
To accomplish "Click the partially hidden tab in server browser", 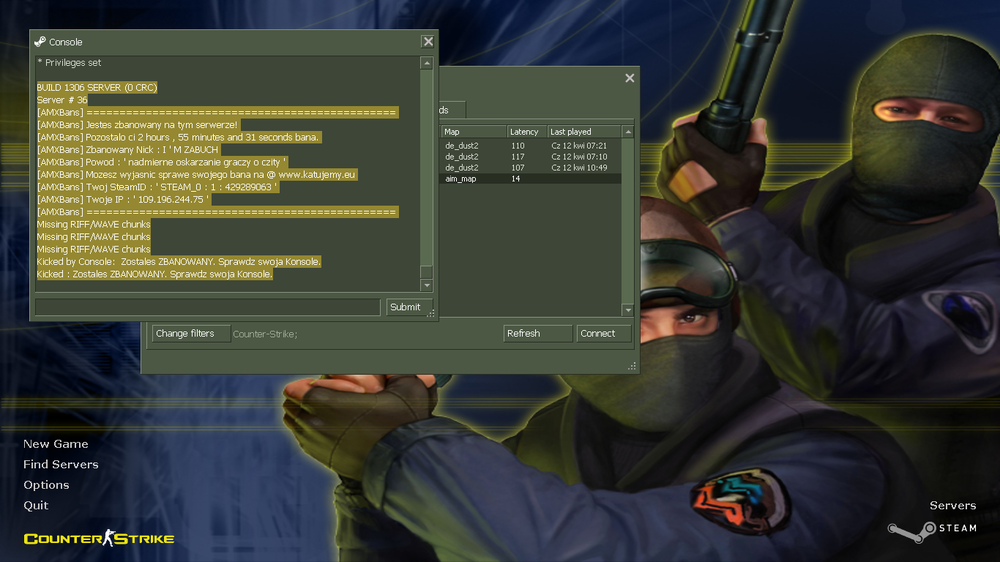I will pos(452,110).
